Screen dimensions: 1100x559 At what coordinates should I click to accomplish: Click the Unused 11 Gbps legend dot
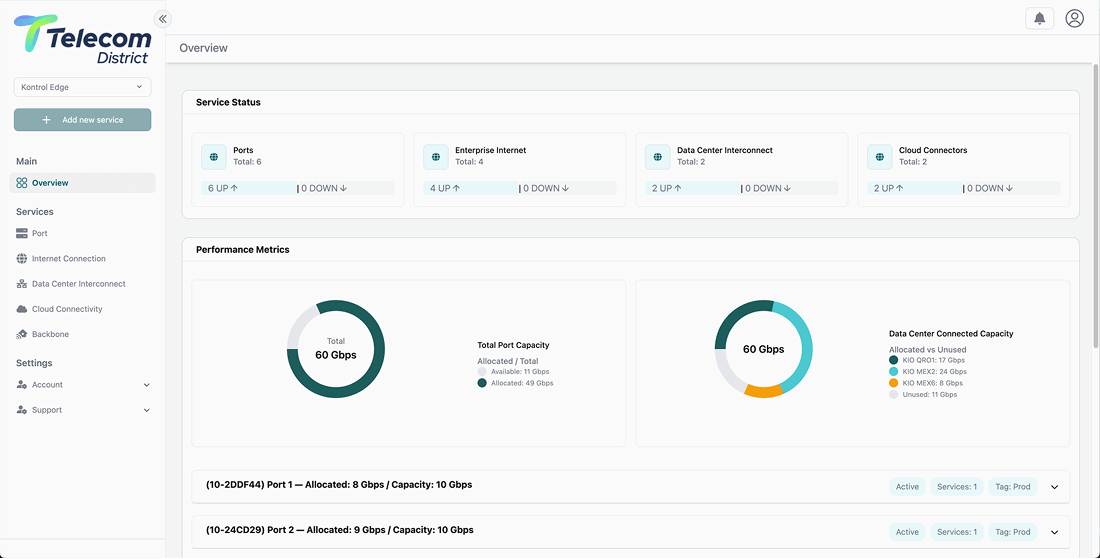tap(893, 394)
